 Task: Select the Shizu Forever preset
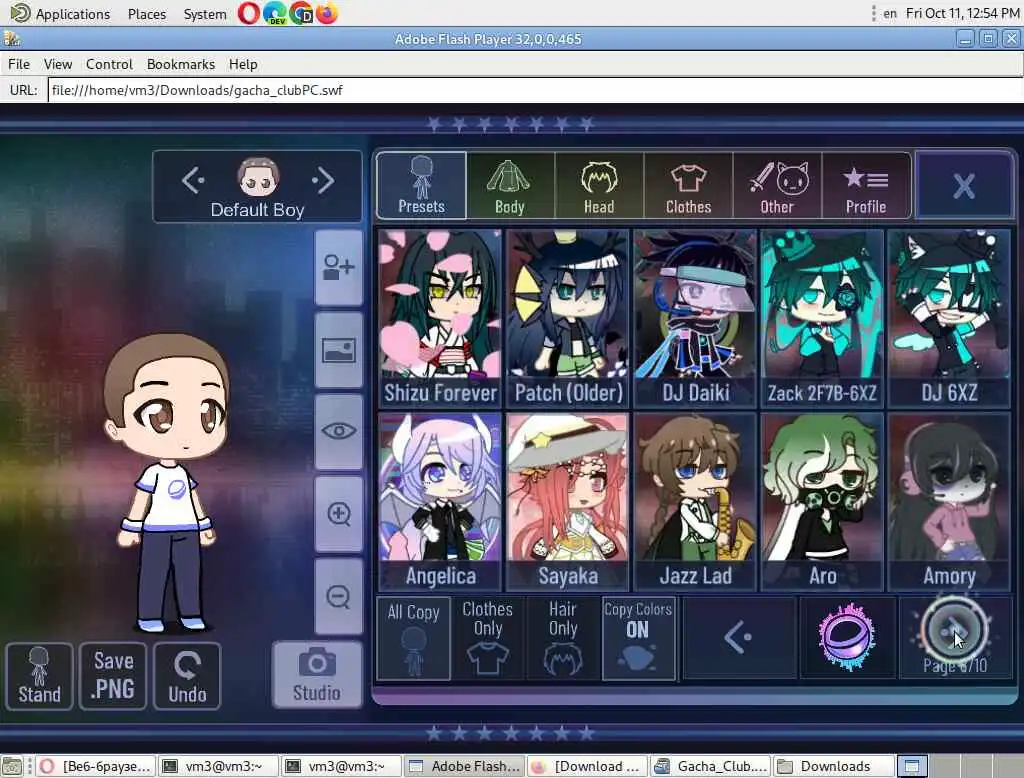(440, 318)
